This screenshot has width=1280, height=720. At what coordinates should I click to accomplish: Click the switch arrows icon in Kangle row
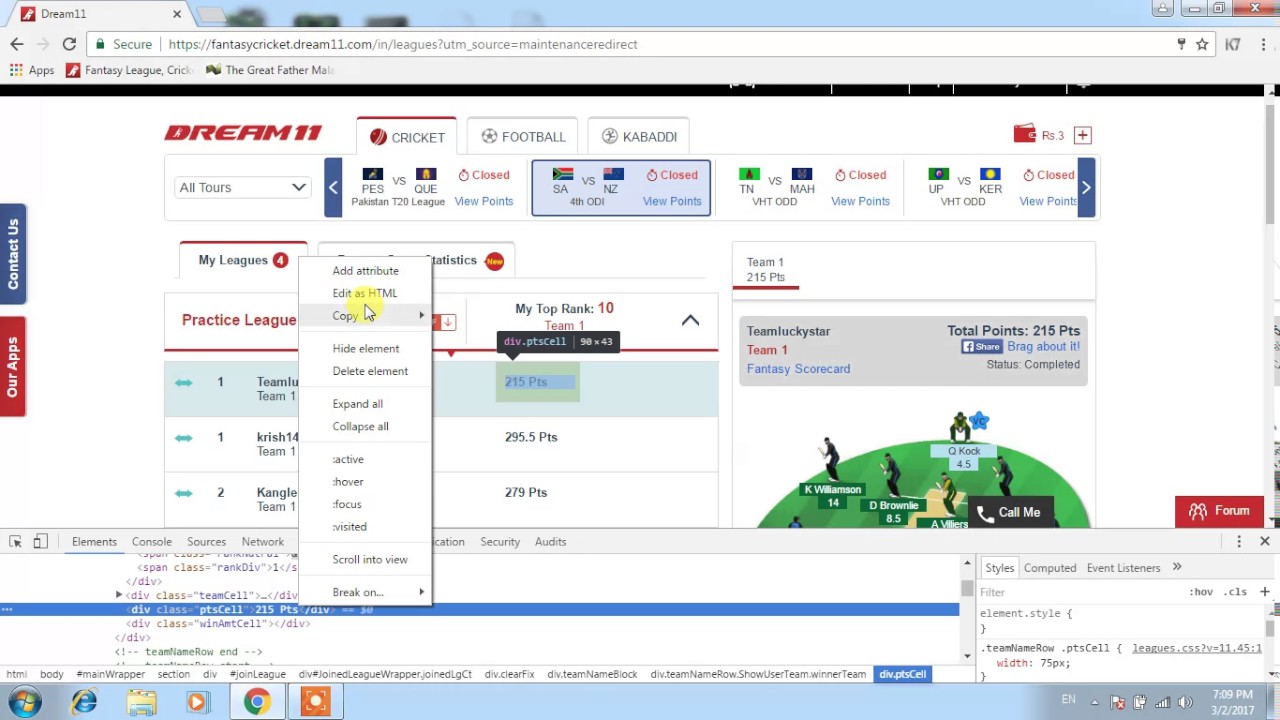(x=183, y=492)
